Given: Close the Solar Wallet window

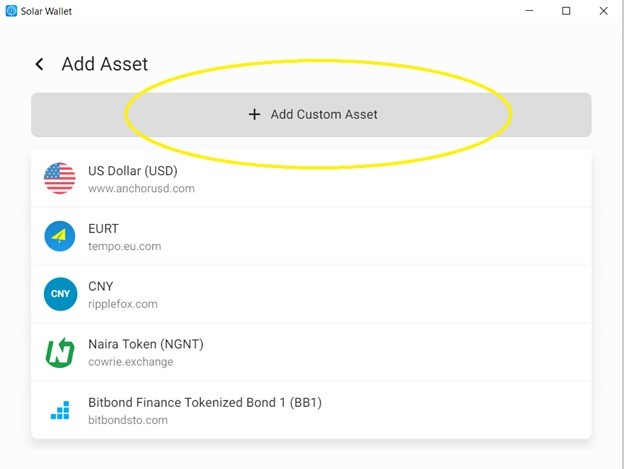Looking at the screenshot, I should click(x=604, y=11).
